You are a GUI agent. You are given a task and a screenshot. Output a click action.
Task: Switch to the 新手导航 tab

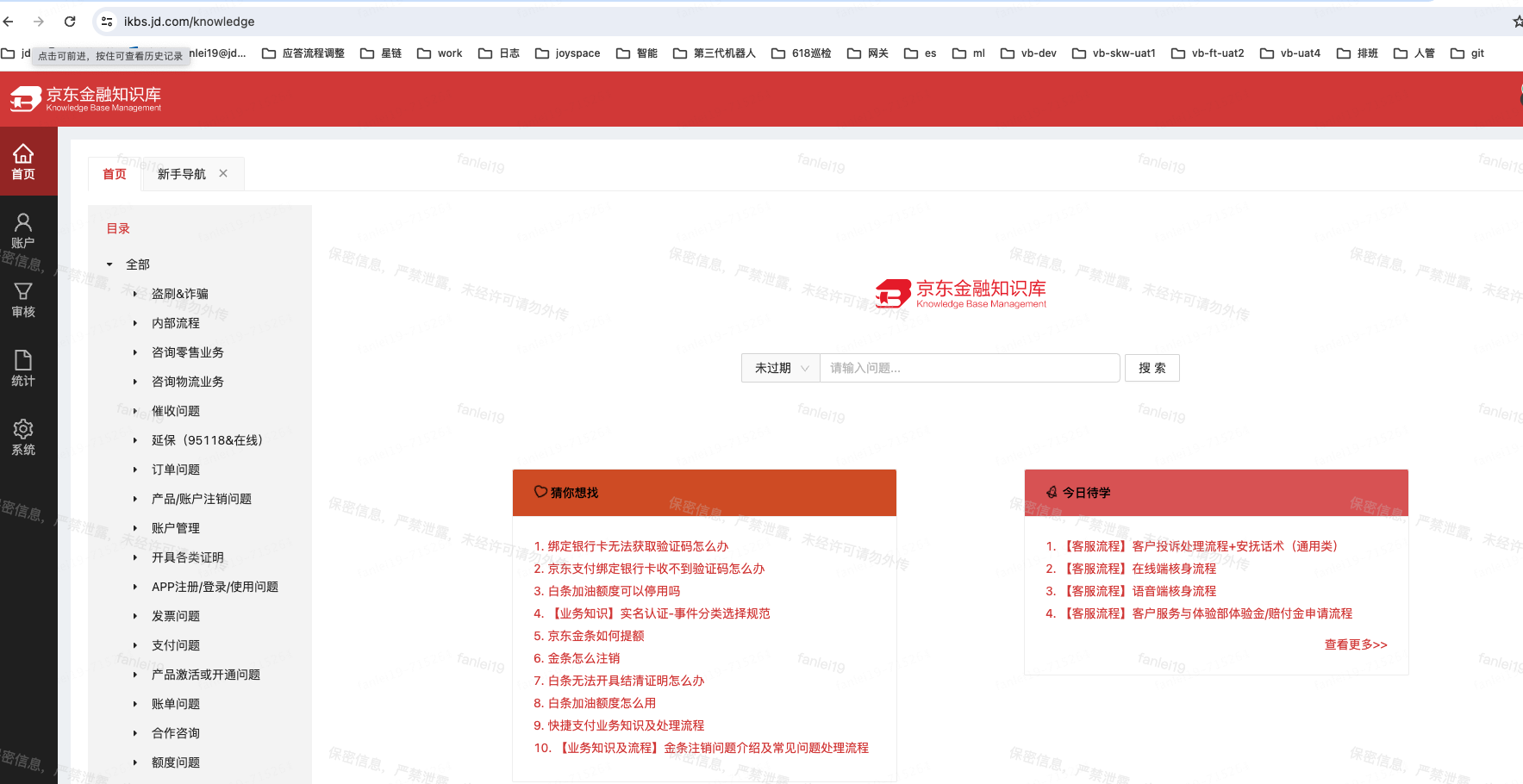click(x=182, y=174)
